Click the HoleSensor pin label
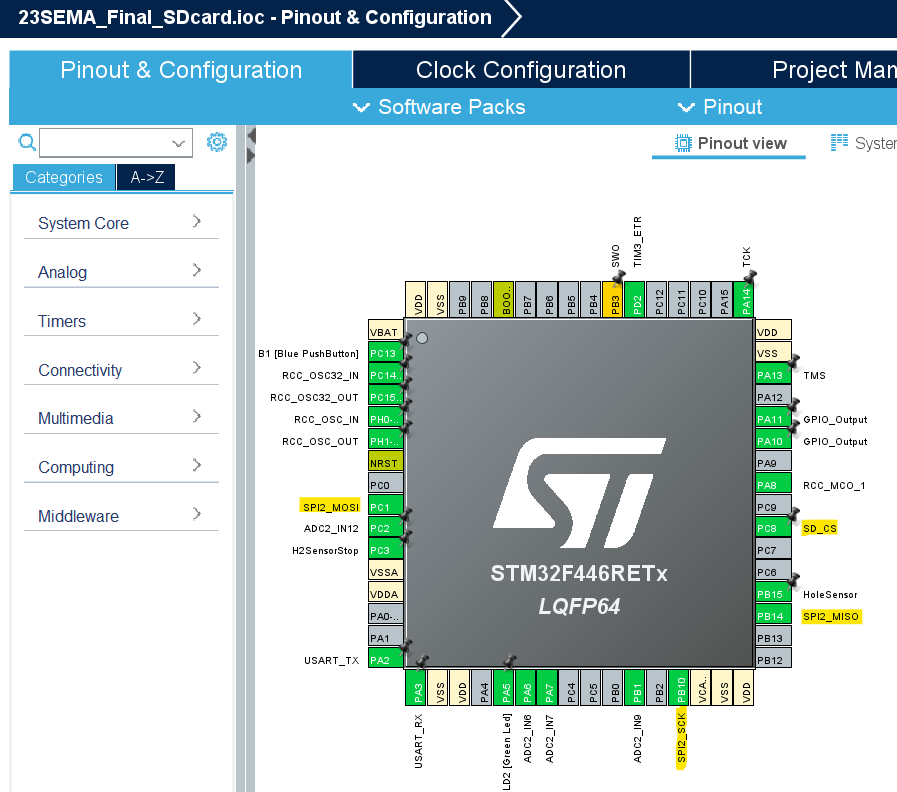 (x=829, y=595)
